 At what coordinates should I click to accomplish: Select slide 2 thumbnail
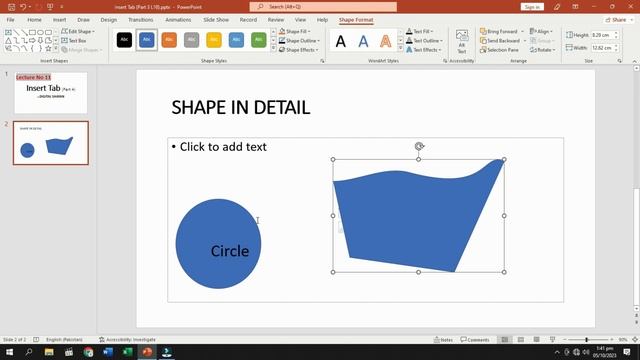[51, 143]
